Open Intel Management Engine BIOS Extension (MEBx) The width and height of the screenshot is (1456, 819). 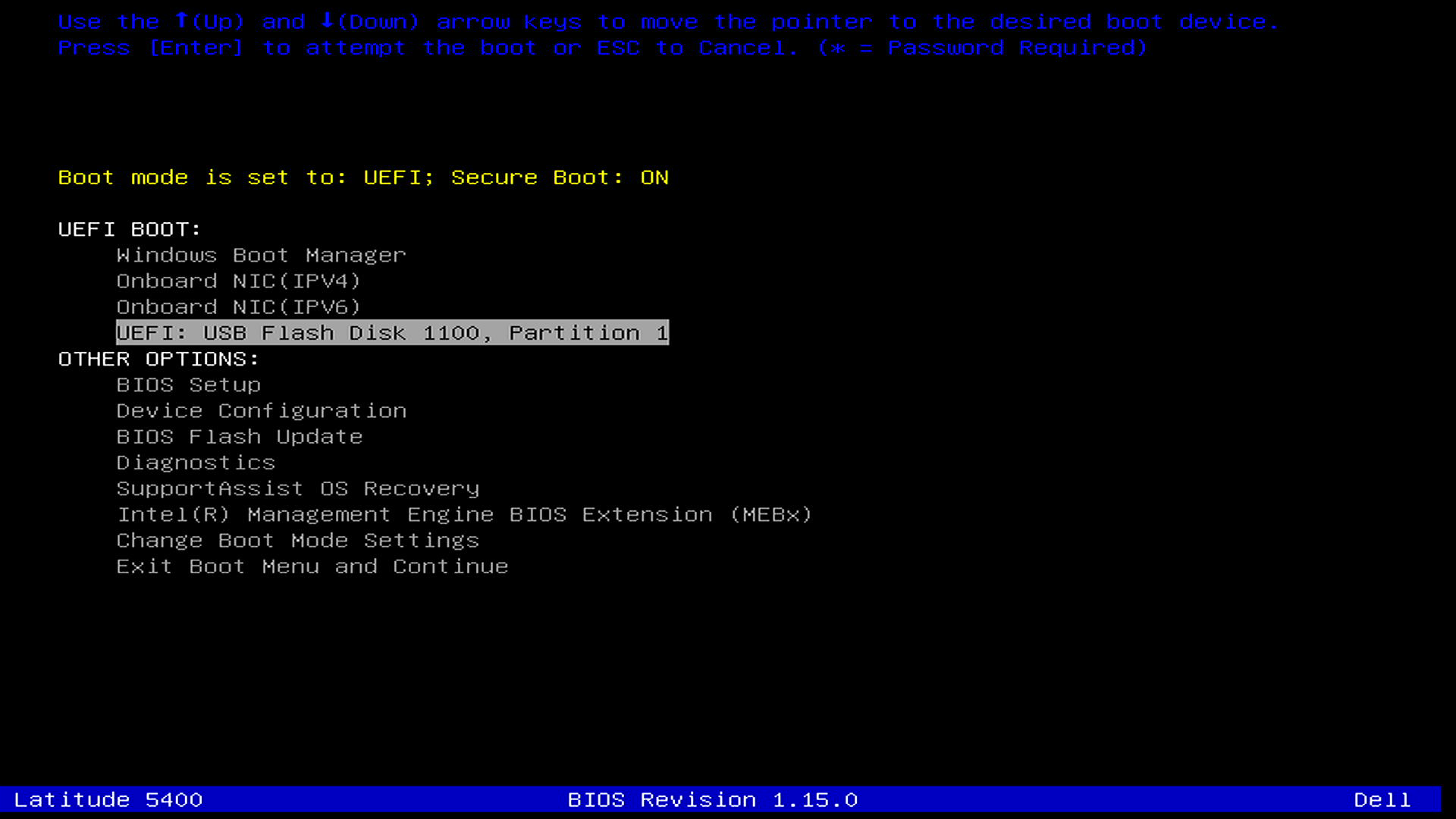pos(464,514)
